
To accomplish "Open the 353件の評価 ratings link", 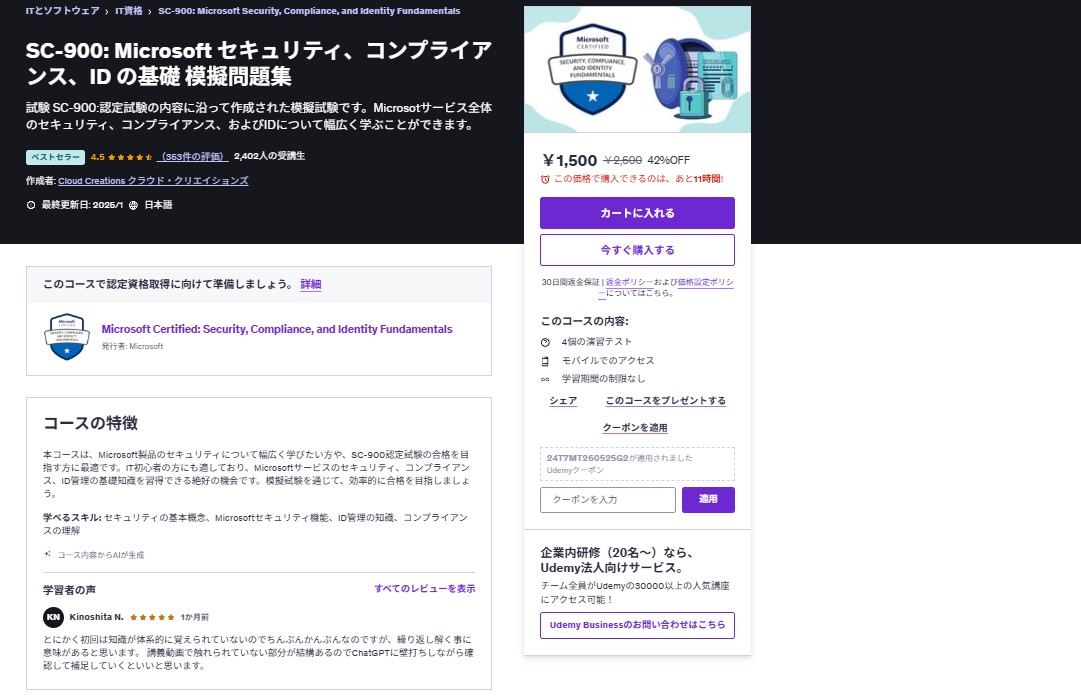I will tap(192, 156).
